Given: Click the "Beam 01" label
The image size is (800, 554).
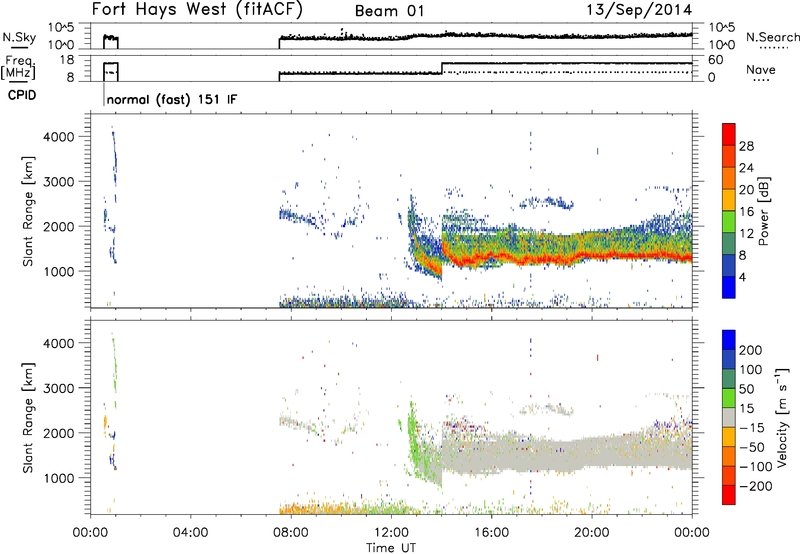Looking at the screenshot, I should tap(389, 11).
